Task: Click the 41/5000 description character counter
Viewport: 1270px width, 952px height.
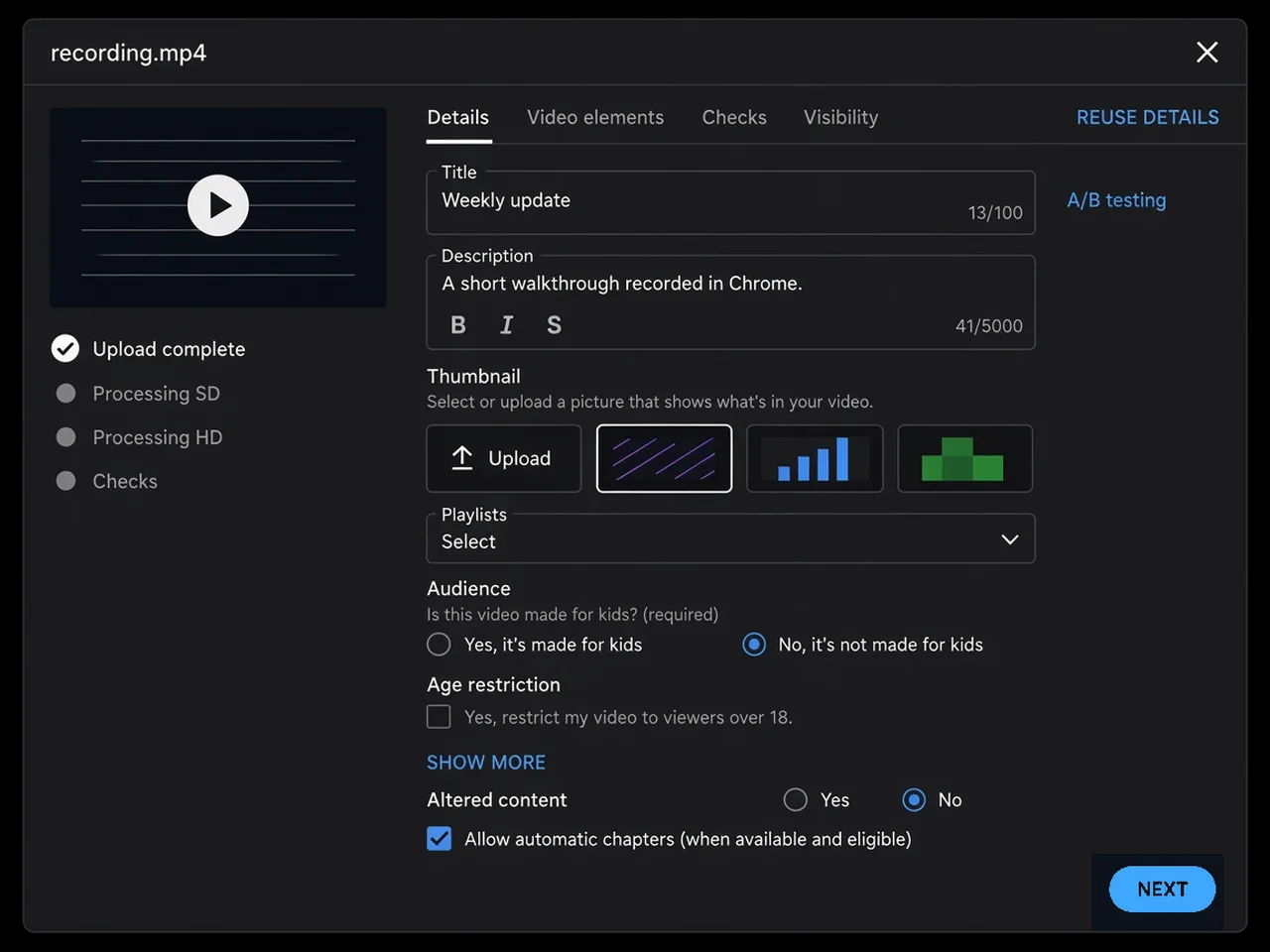Action: click(988, 325)
